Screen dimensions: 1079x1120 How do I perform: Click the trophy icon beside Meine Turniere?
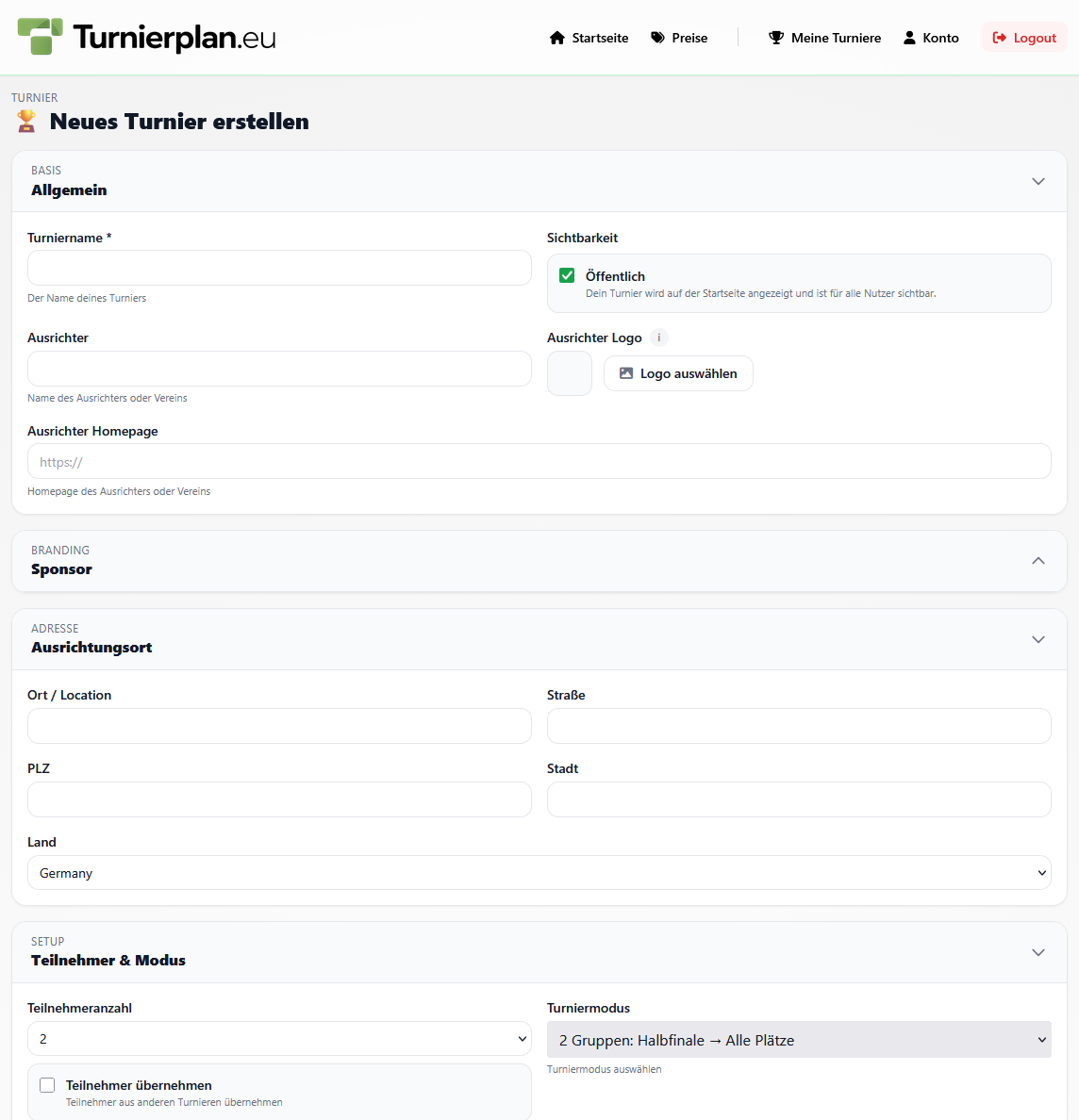[776, 38]
